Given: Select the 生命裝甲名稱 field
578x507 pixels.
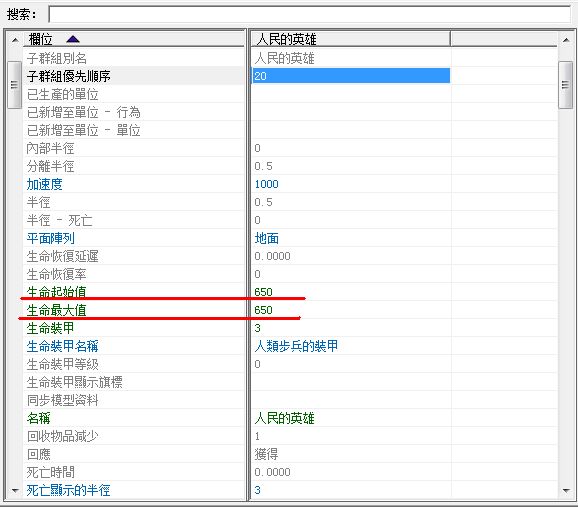Looking at the screenshot, I should tap(133, 346).
